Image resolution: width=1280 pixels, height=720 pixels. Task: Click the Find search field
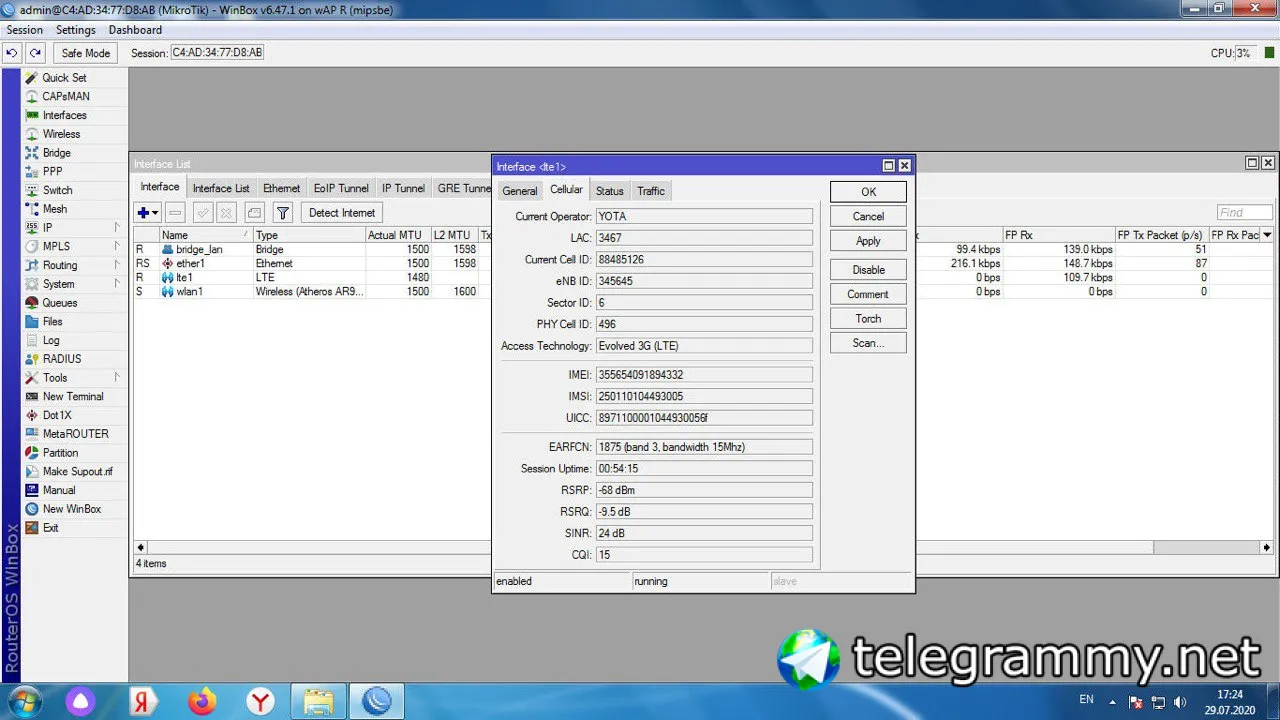pos(1245,213)
